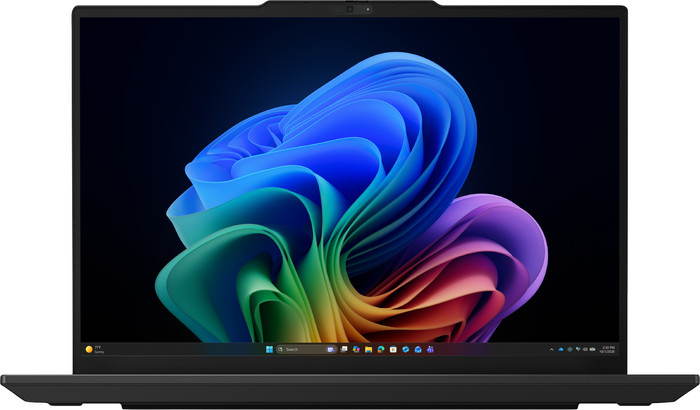This screenshot has height=410, width=700.
Task: Open the blue hexagon app in taskbar
Action: click(405, 349)
